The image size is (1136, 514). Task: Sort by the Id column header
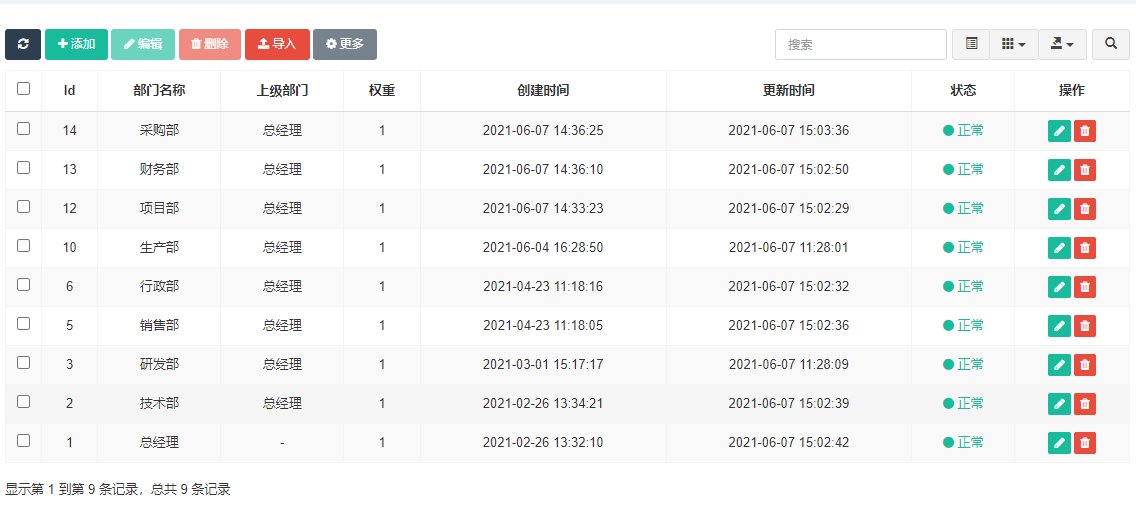click(x=70, y=91)
